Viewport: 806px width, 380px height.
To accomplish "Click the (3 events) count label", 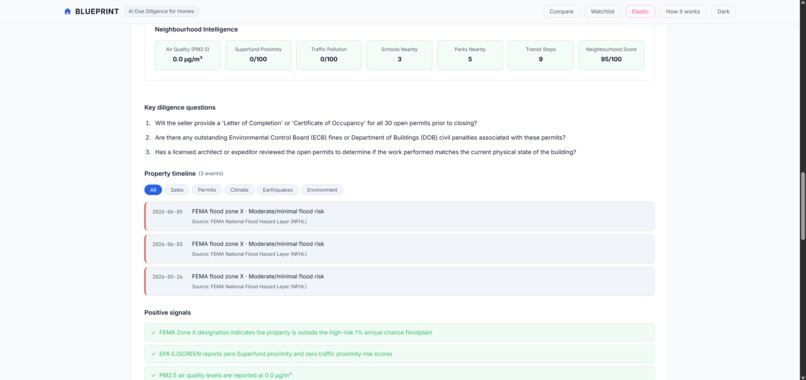I will pyautogui.click(x=211, y=174).
